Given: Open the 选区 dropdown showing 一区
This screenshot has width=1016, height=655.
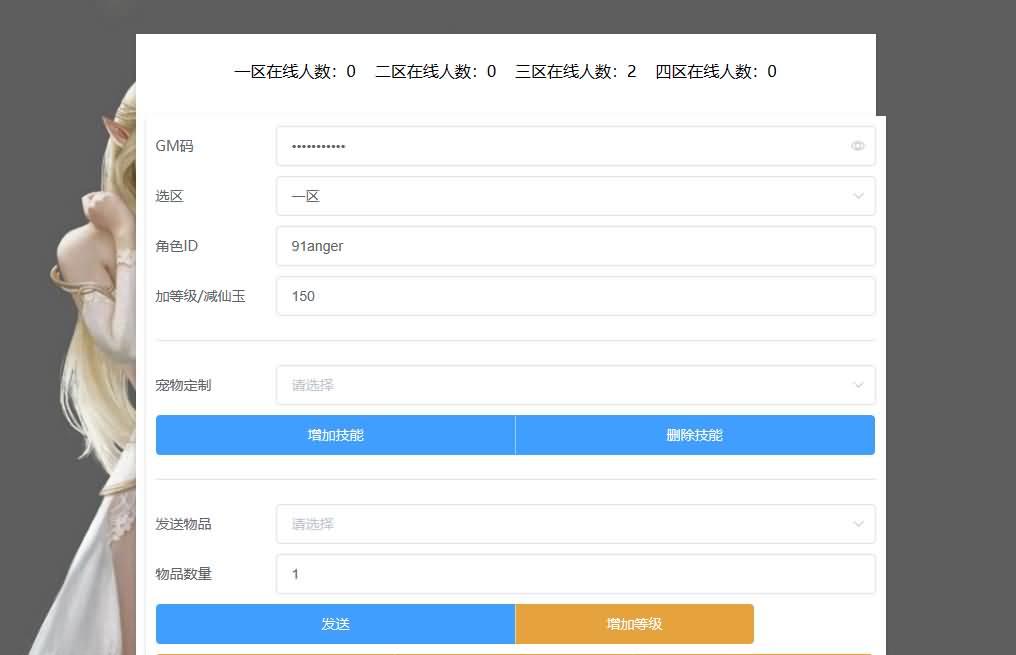Looking at the screenshot, I should (575, 196).
